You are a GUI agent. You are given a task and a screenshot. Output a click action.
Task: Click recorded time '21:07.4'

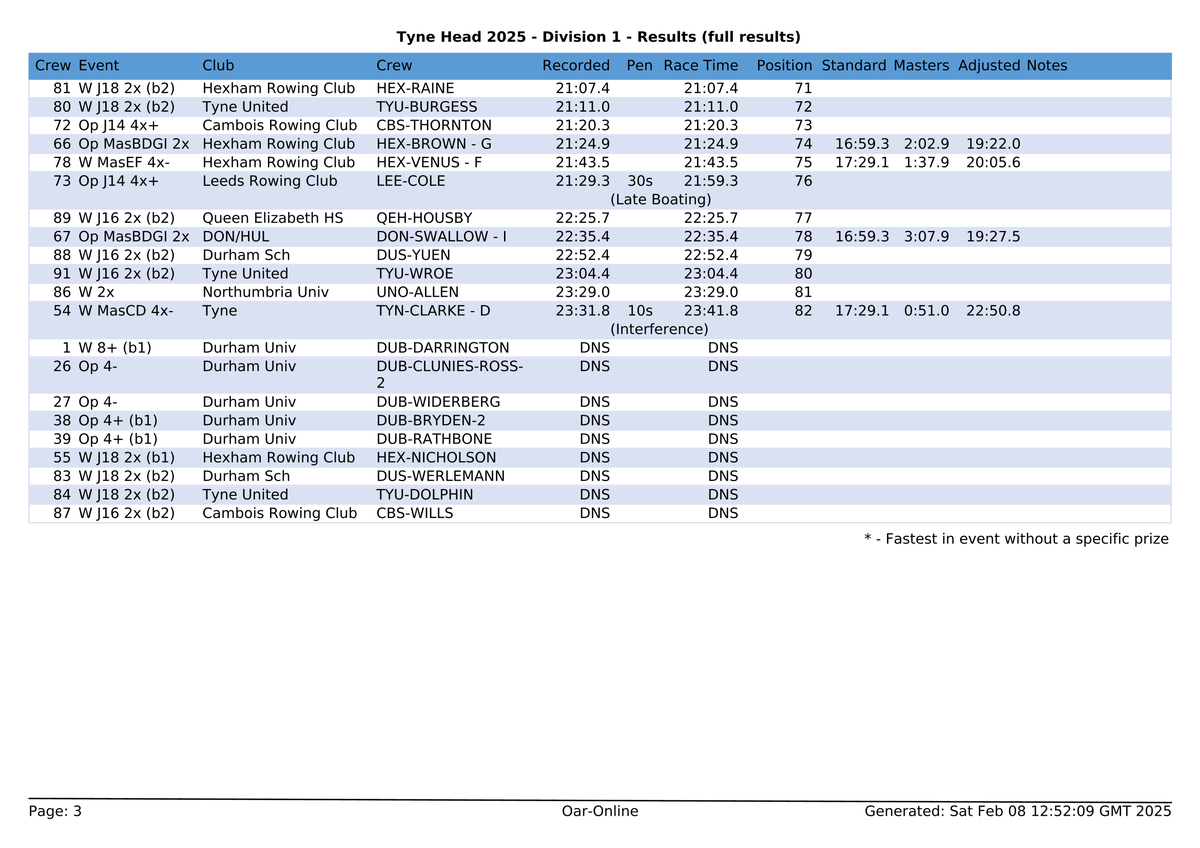(x=583, y=88)
